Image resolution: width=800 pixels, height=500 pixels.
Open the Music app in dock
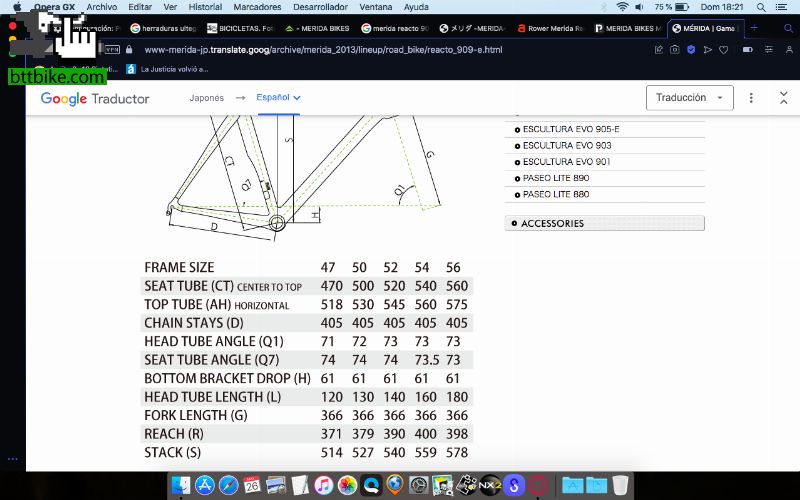click(323, 485)
